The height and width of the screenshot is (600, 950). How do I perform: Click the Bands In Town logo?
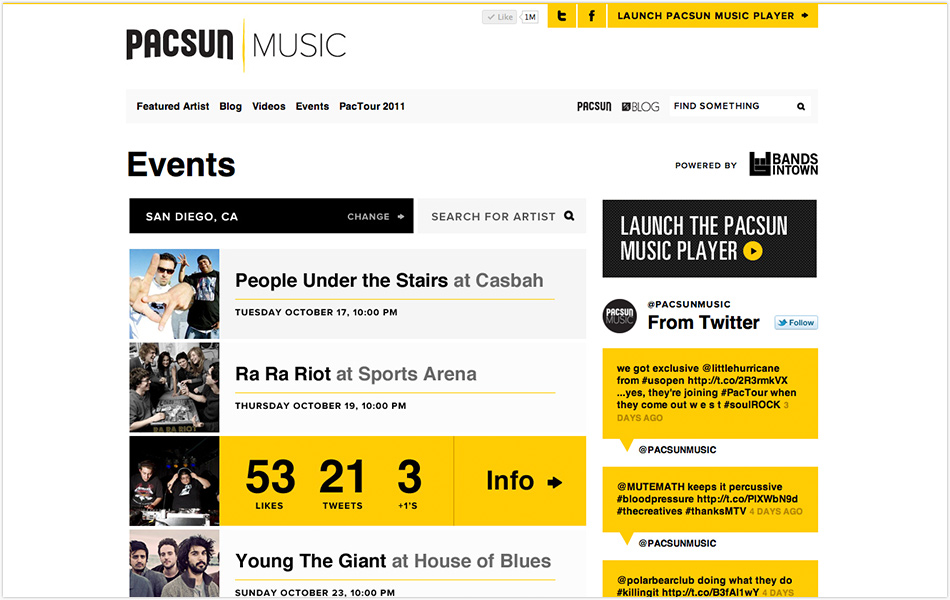coord(783,163)
